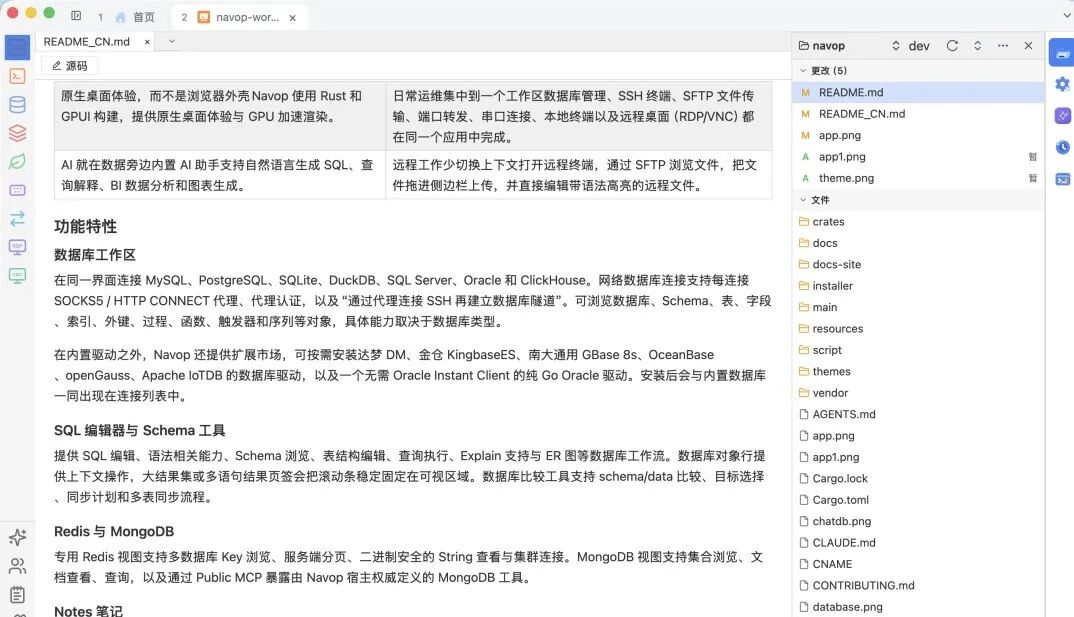Viewport: 1074px width, 617px height.
Task: Close the navop-wor... tab
Action: (292, 18)
